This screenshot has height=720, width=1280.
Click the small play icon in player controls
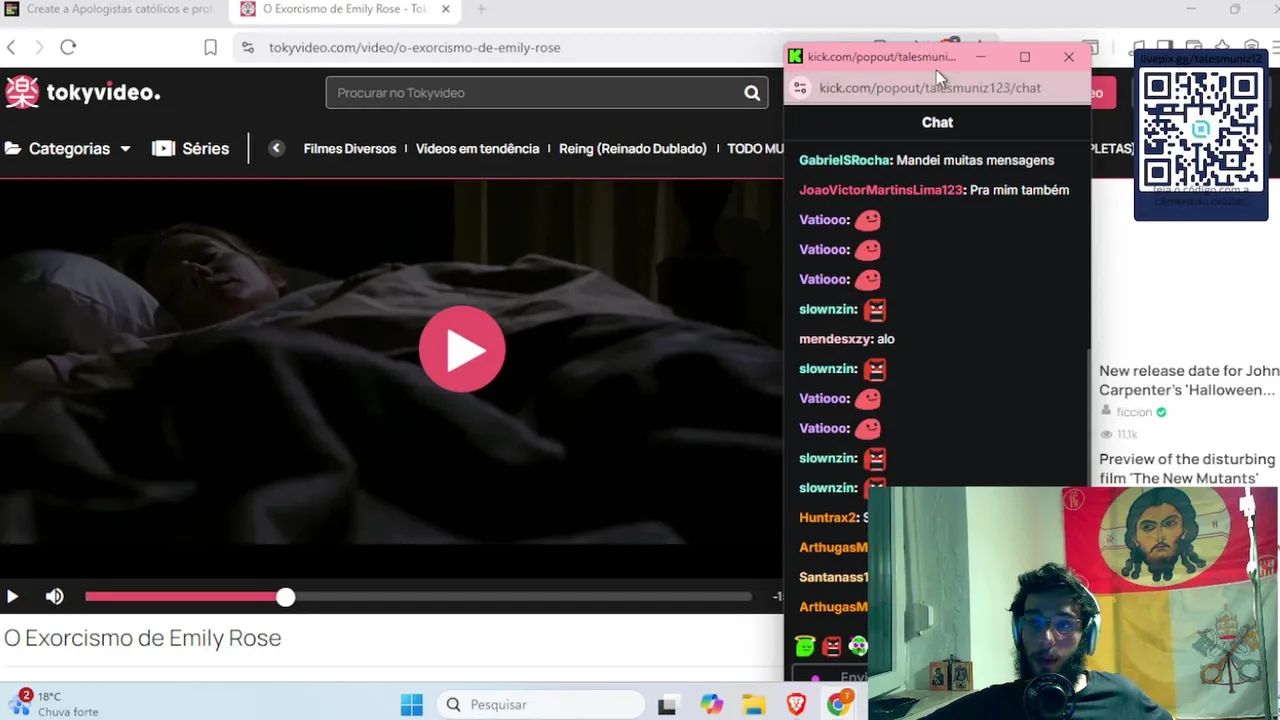[12, 597]
